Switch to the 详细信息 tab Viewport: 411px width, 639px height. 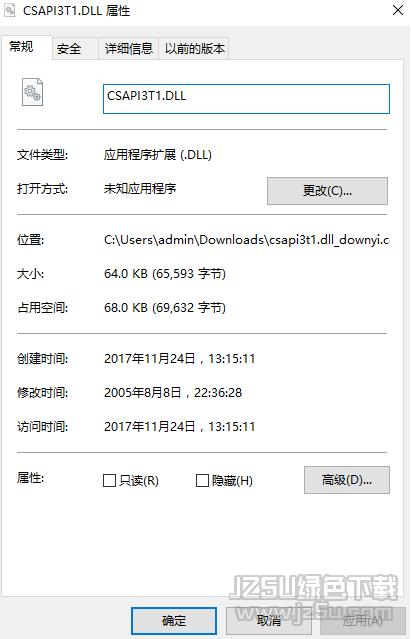(x=128, y=49)
